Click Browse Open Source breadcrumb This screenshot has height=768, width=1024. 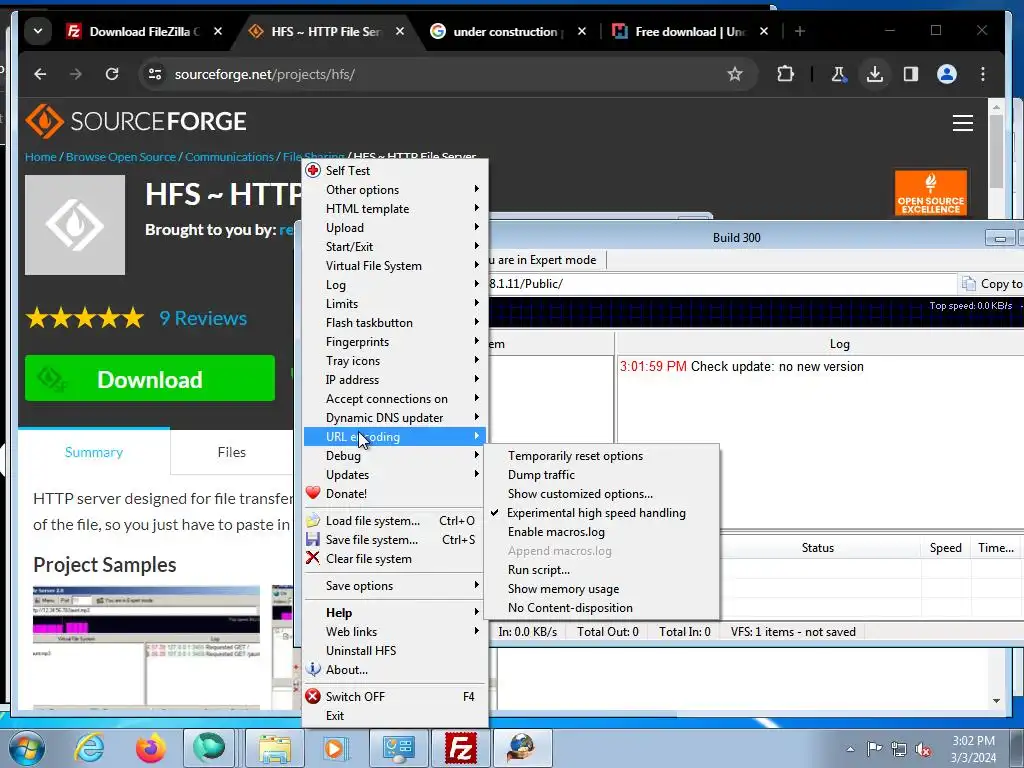click(x=121, y=157)
